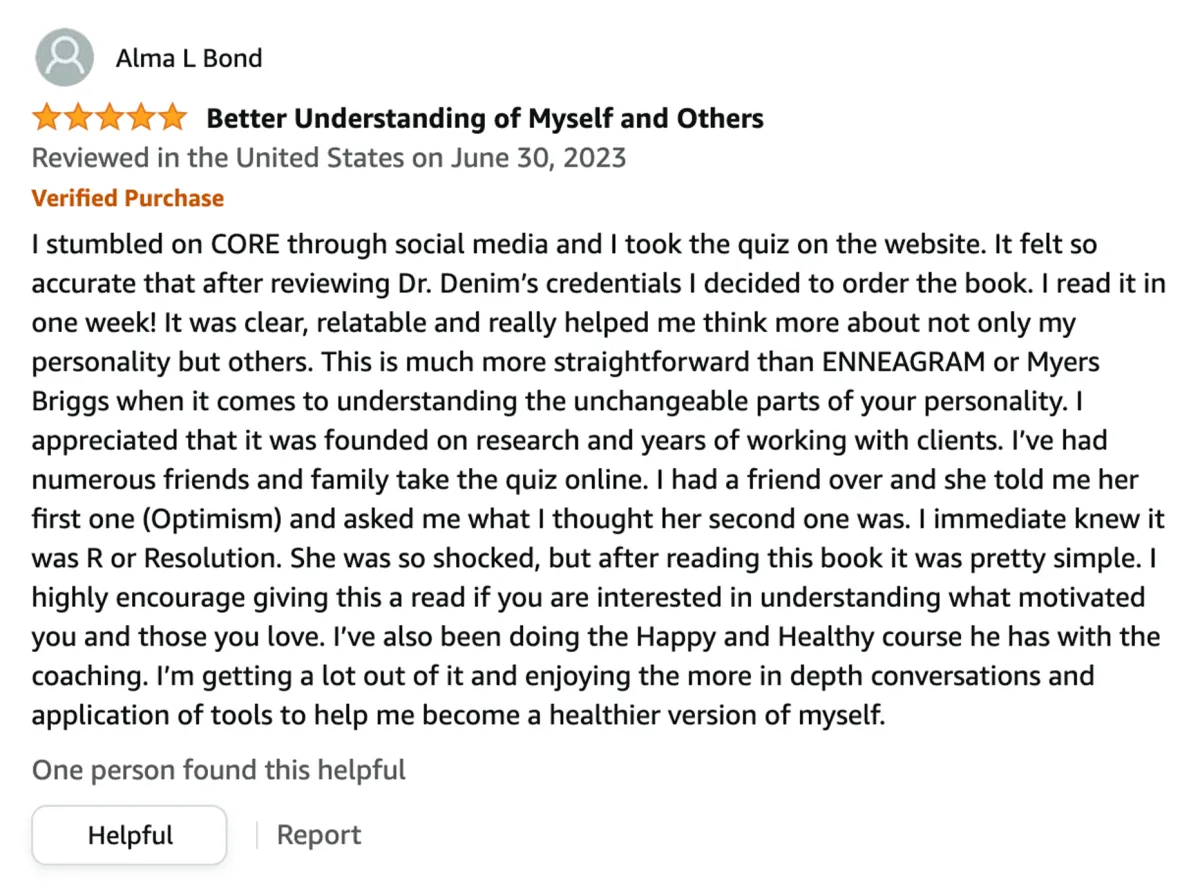Click the Verified Purchase label
Viewport: 1200px width, 887px height.
128,198
